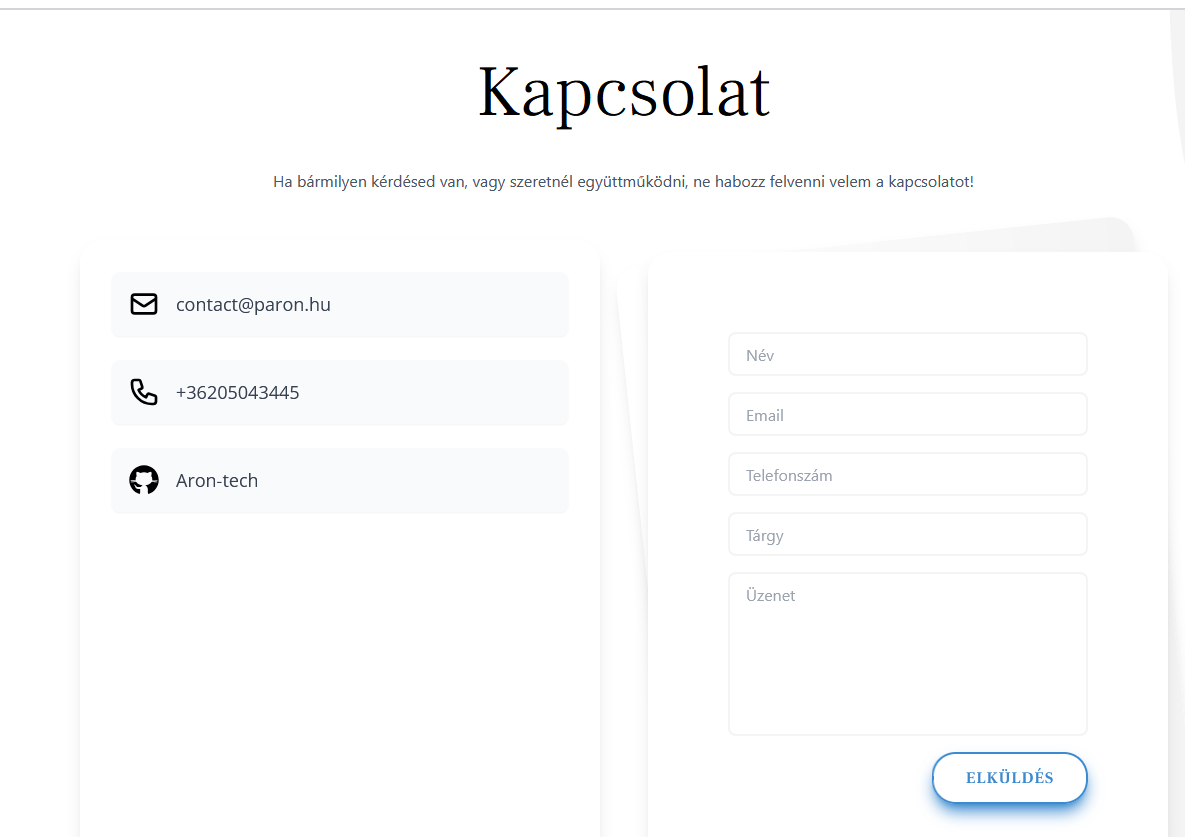The width and height of the screenshot is (1185, 837).
Task: Click the empty space left of Elküldés button
Action: tap(824, 778)
